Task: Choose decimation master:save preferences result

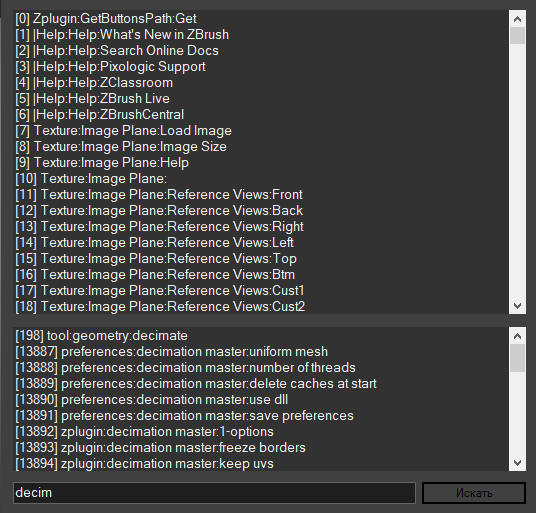Action: coord(184,416)
